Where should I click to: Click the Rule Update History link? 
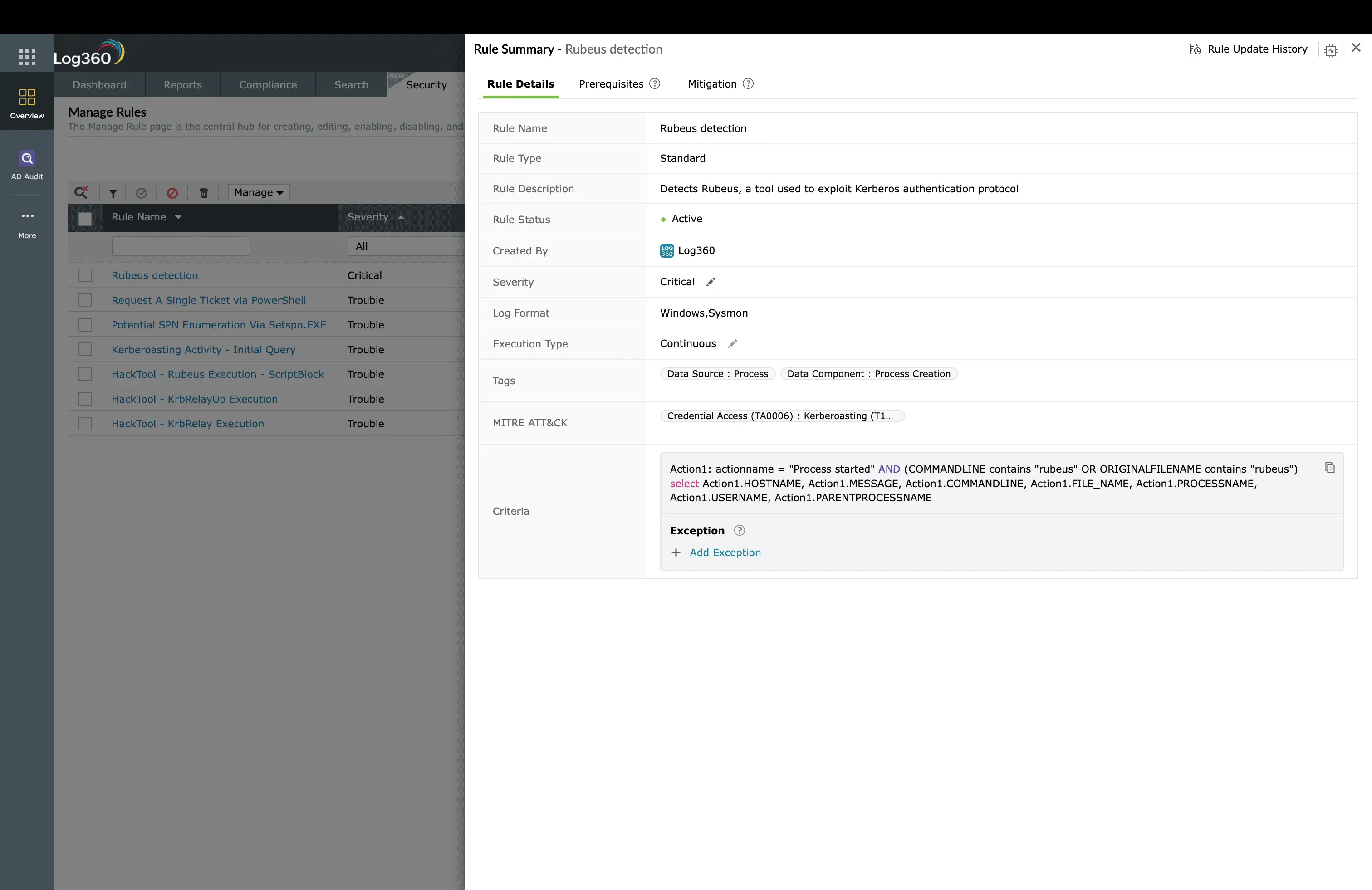tap(1257, 49)
